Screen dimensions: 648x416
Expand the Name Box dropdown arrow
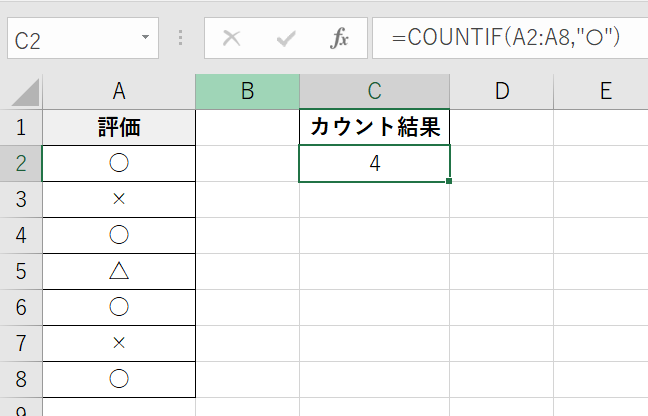[x=146, y=39]
